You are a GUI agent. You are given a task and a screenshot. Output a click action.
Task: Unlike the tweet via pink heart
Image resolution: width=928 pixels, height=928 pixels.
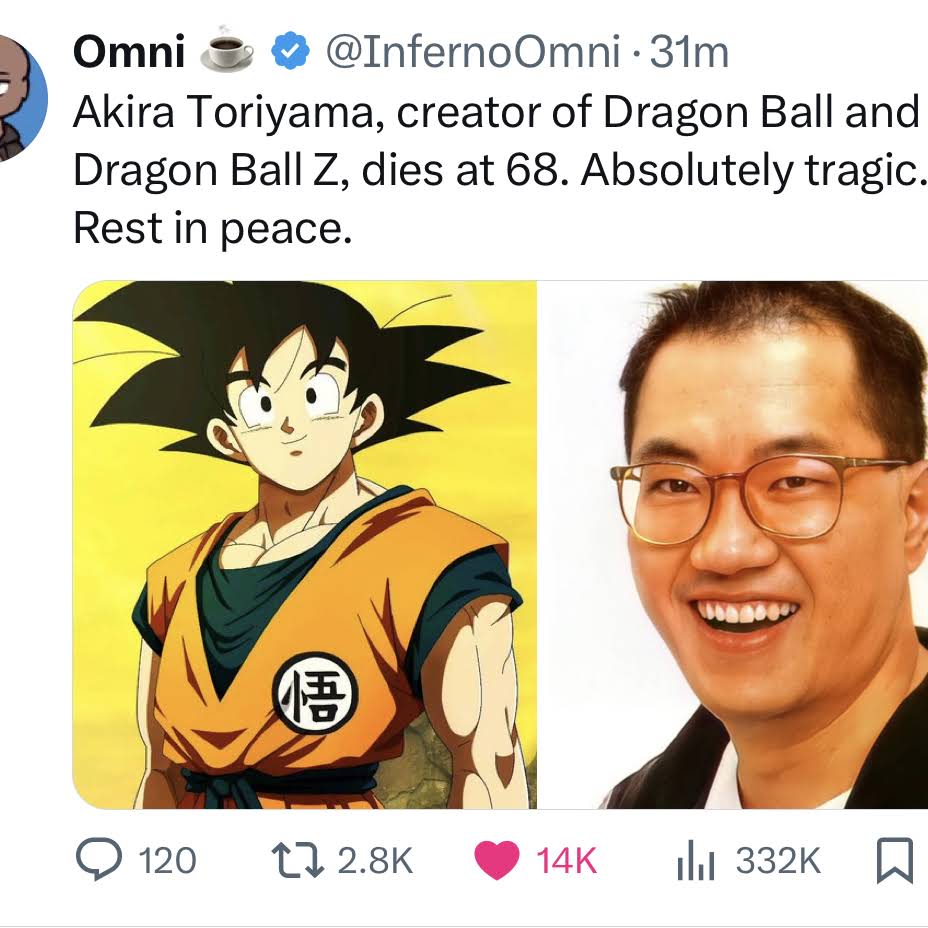pos(497,861)
